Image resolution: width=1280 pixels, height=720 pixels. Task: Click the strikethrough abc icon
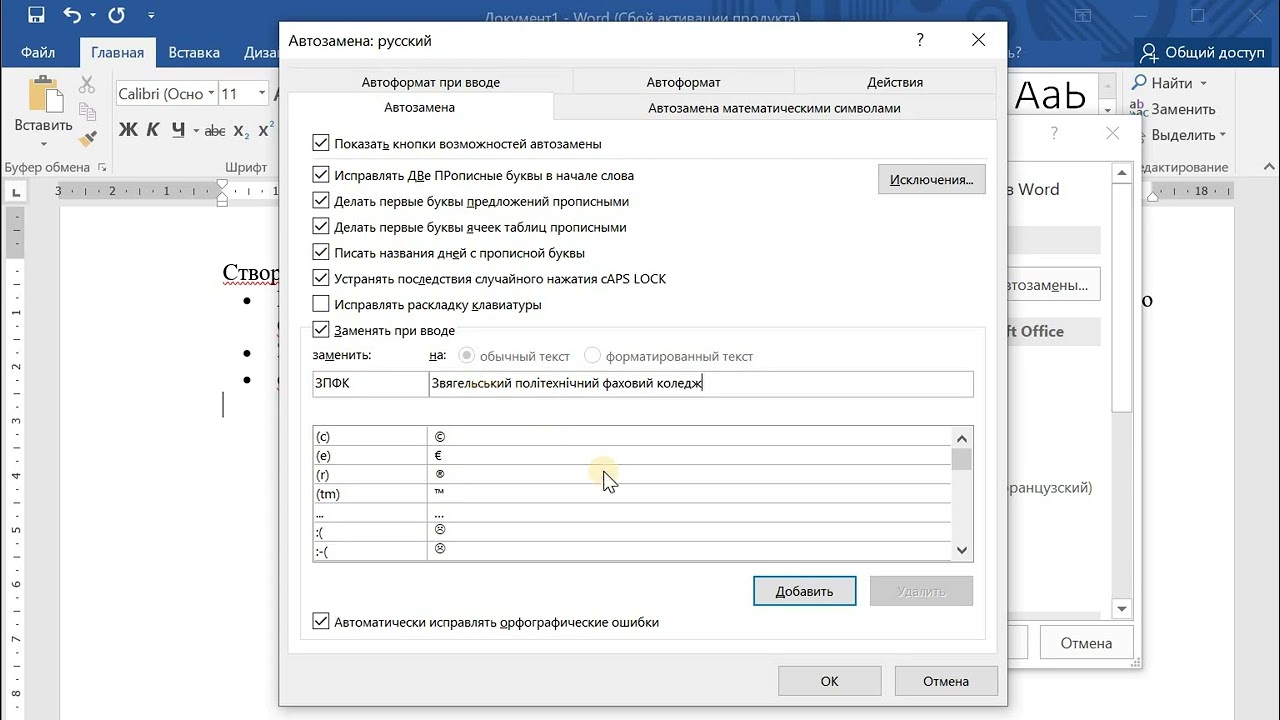pos(215,131)
